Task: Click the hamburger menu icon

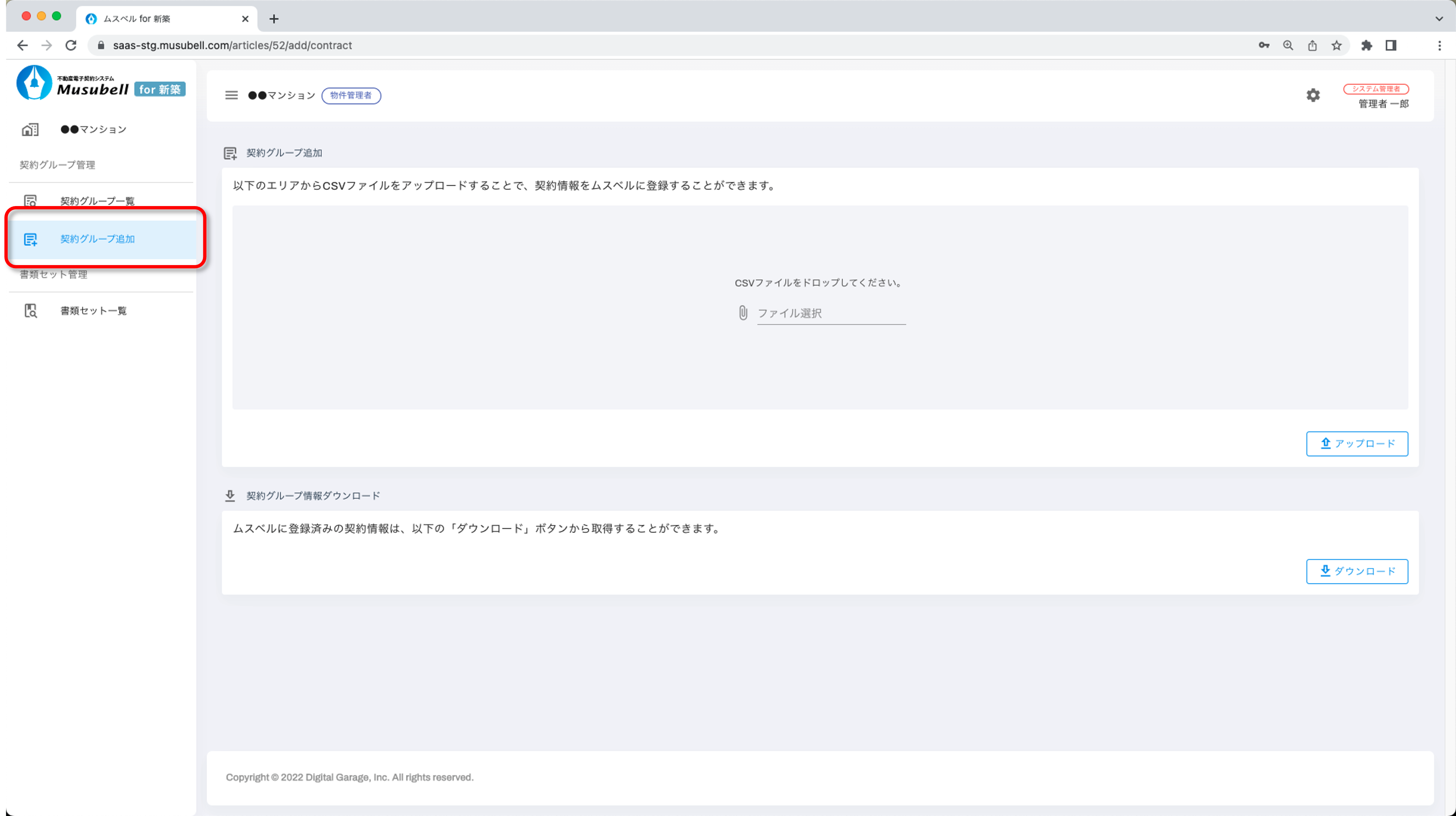Action: [231, 95]
